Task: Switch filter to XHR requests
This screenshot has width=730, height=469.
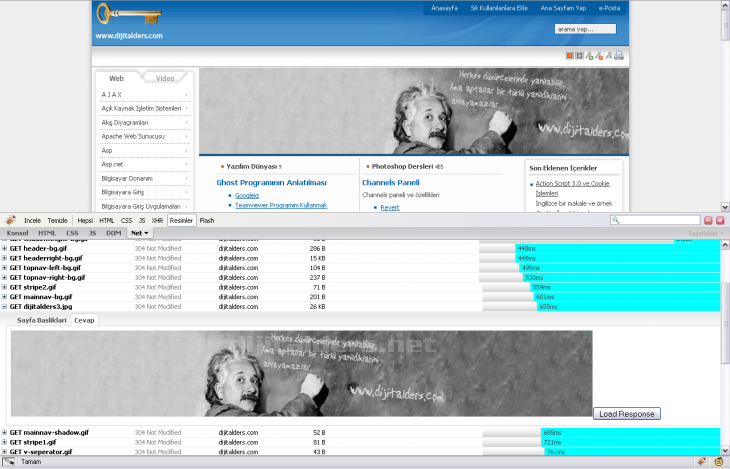Action: [157, 220]
